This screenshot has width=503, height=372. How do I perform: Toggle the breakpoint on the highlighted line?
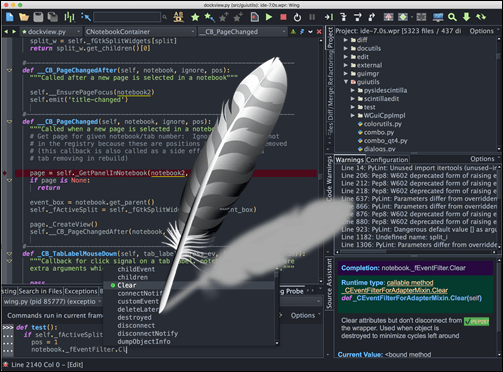pyautogui.click(x=5, y=173)
